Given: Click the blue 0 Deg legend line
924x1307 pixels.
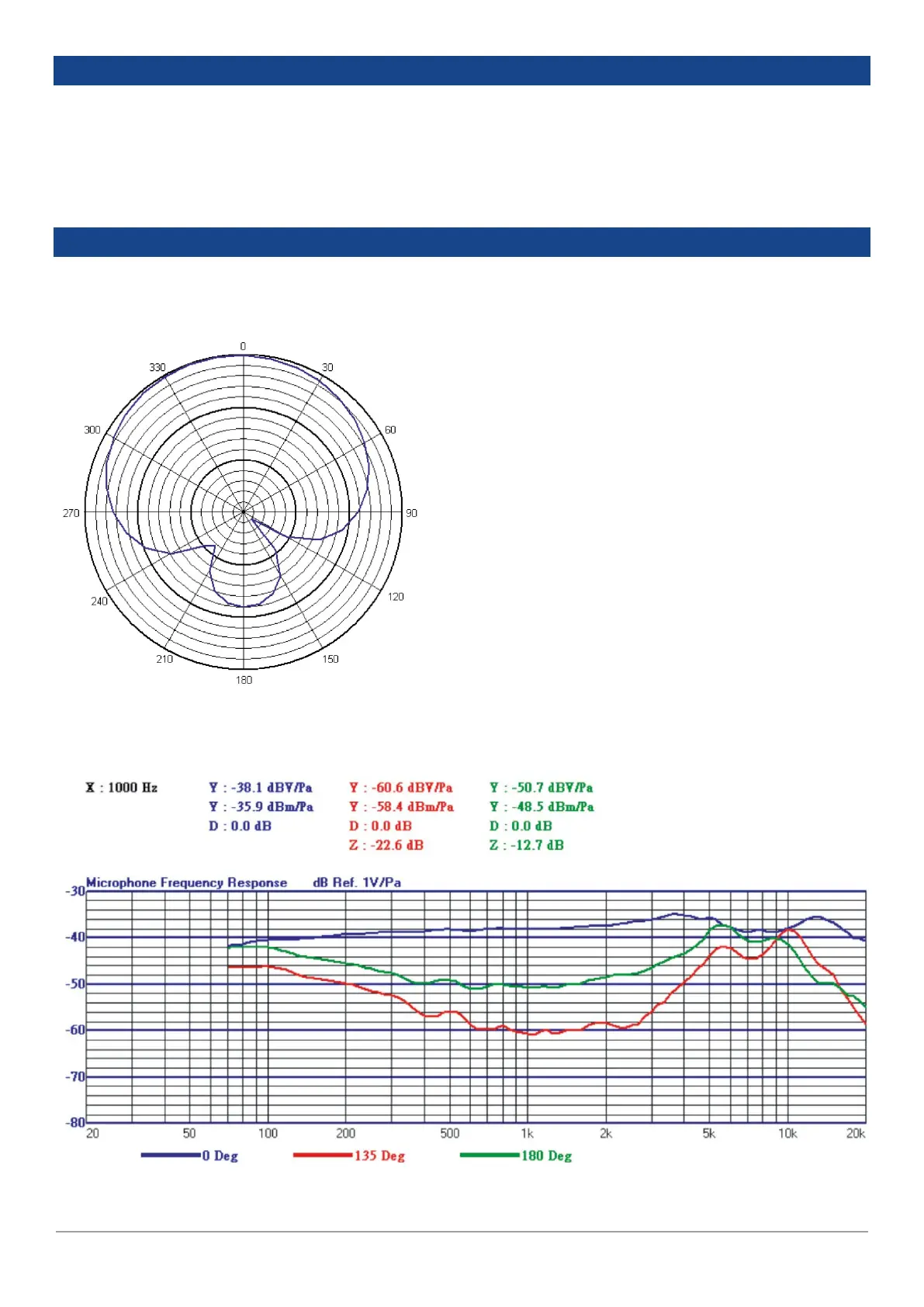Looking at the screenshot, I should tap(171, 1155).
